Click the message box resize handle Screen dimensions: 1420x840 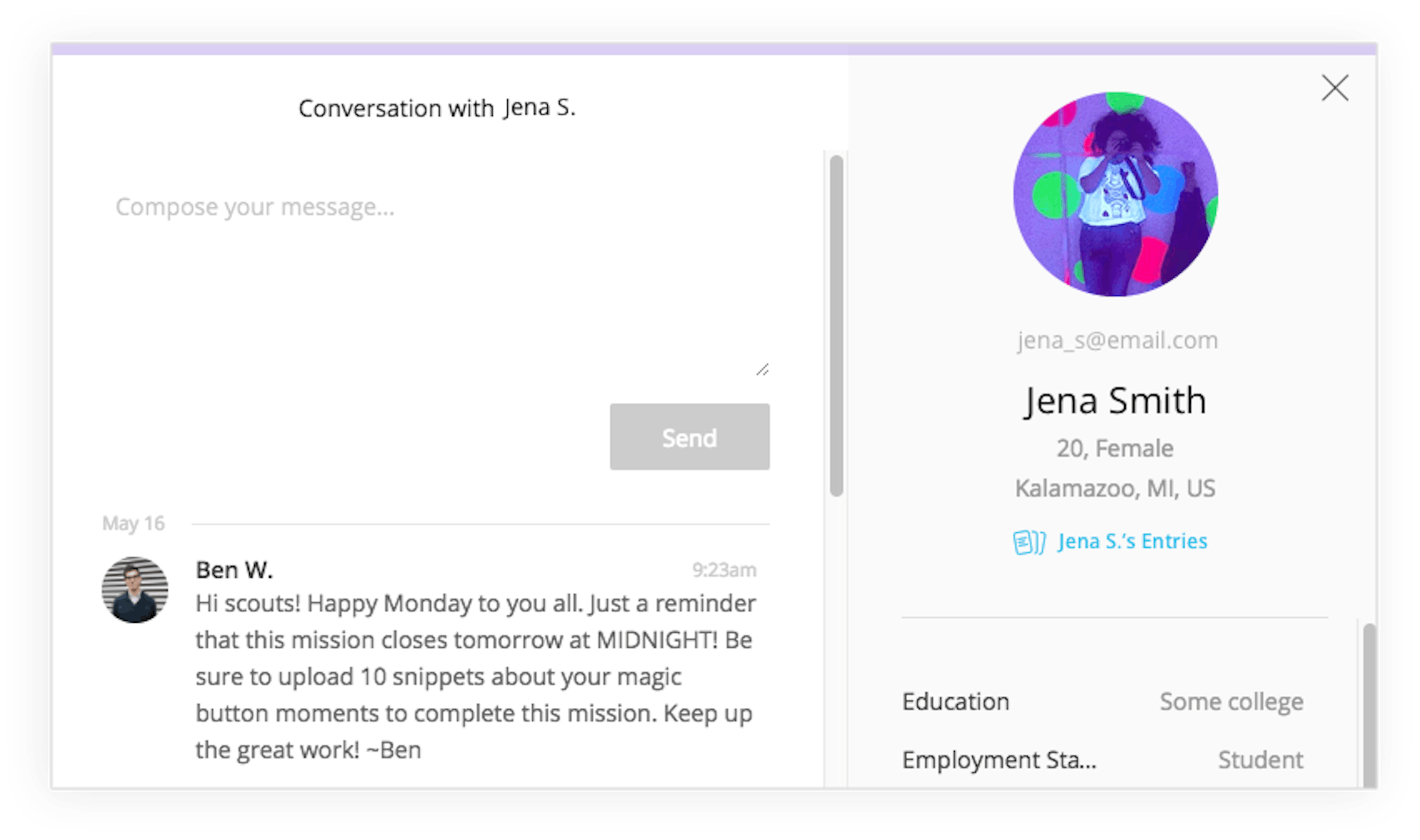[762, 369]
